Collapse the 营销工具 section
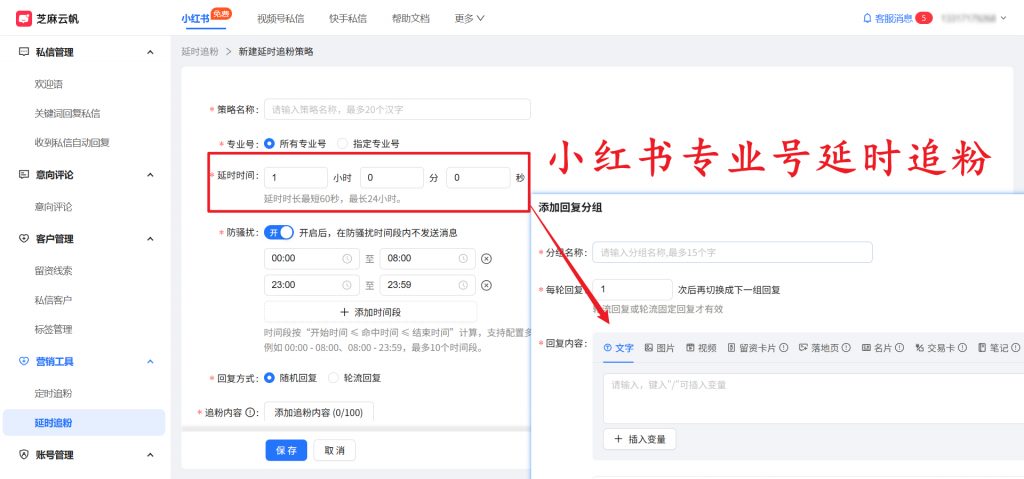Screen dimensions: 1024x479 click(x=150, y=361)
